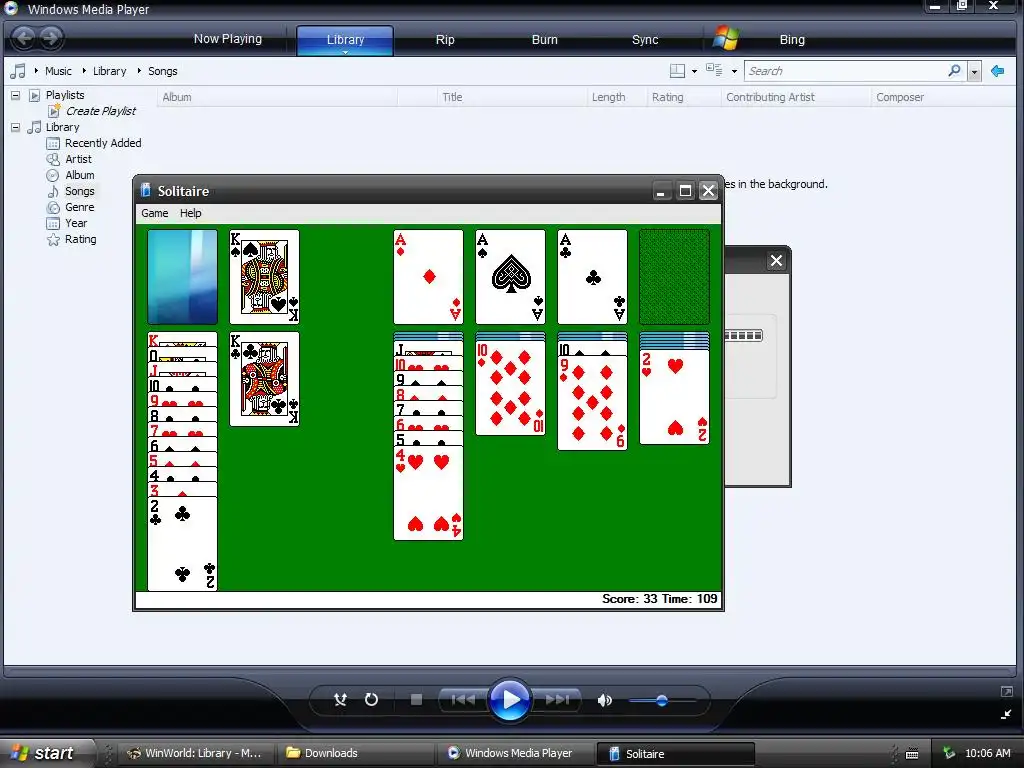This screenshot has width=1024, height=768.
Task: Open the view options dropdown arrow
Action: 734,71
